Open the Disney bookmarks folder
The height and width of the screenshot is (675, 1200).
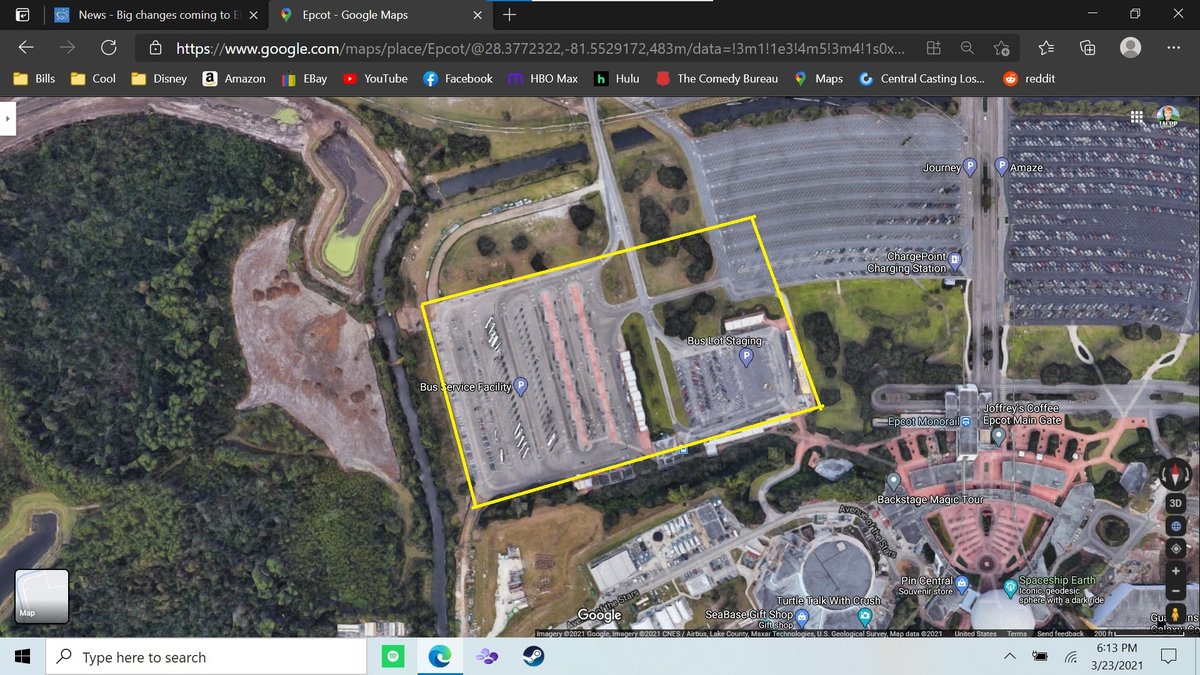160,78
